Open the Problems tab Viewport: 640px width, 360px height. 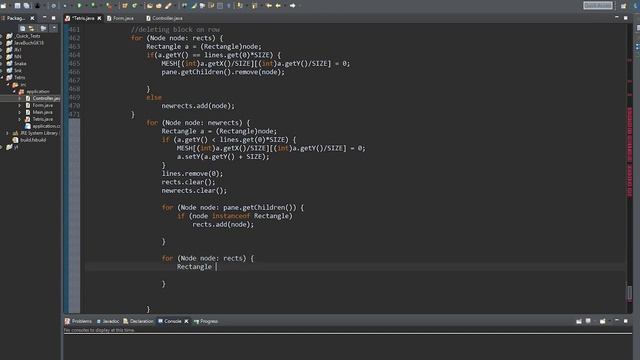pos(78,321)
